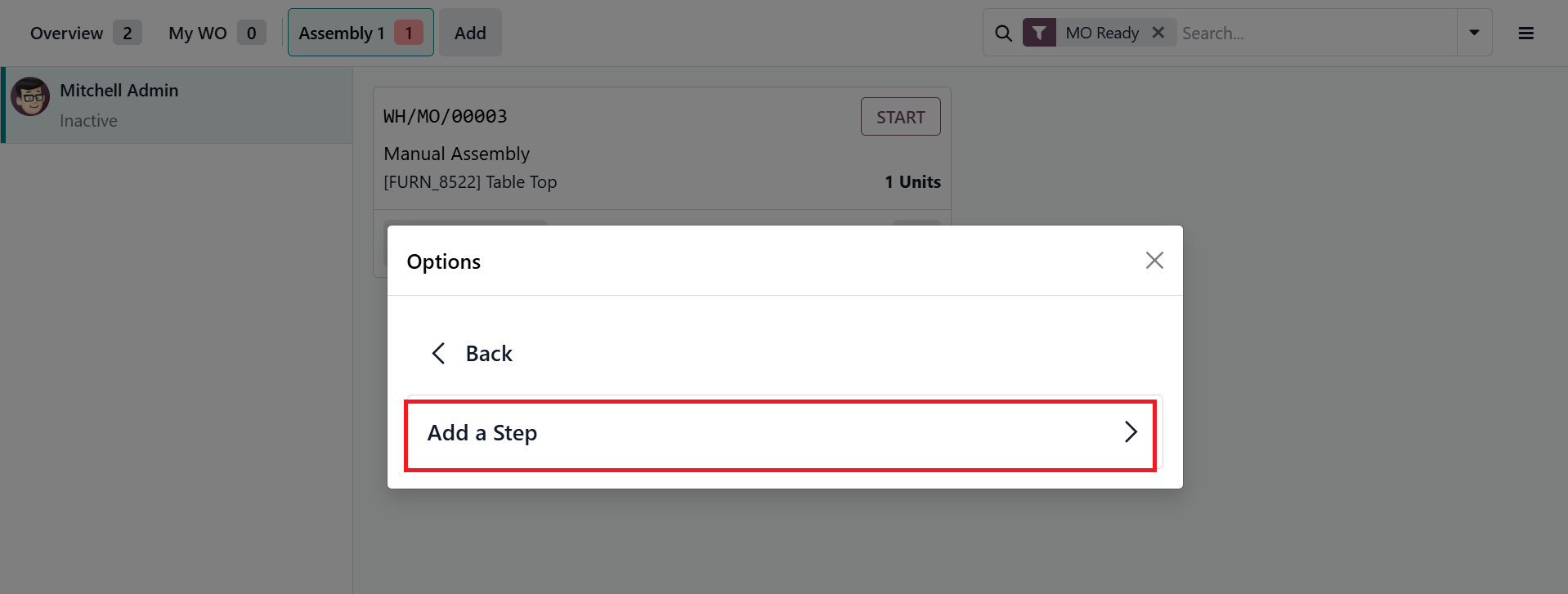The height and width of the screenshot is (594, 1568).
Task: Select the Assembly 1 work center tab
Action: point(342,33)
